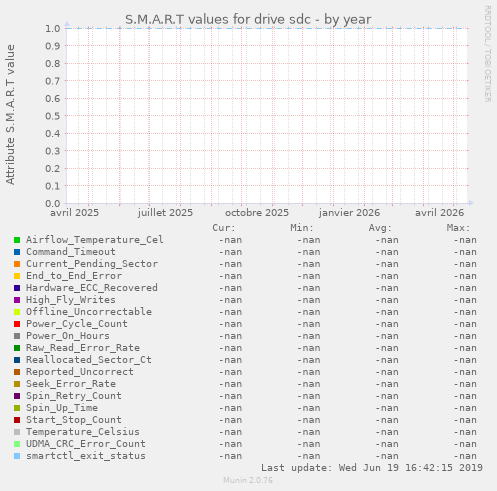
Task: Click the Min: column header
Action: (x=302, y=228)
